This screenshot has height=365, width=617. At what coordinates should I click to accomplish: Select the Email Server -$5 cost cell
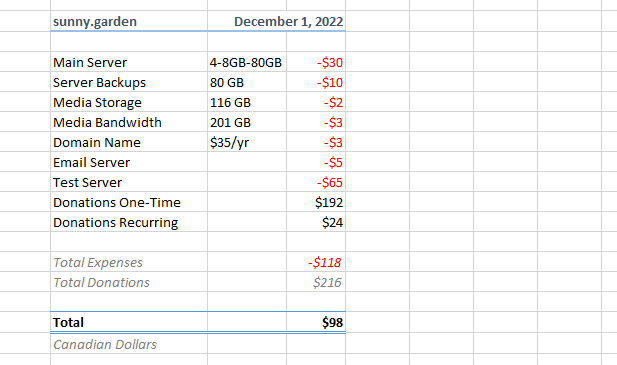point(316,162)
